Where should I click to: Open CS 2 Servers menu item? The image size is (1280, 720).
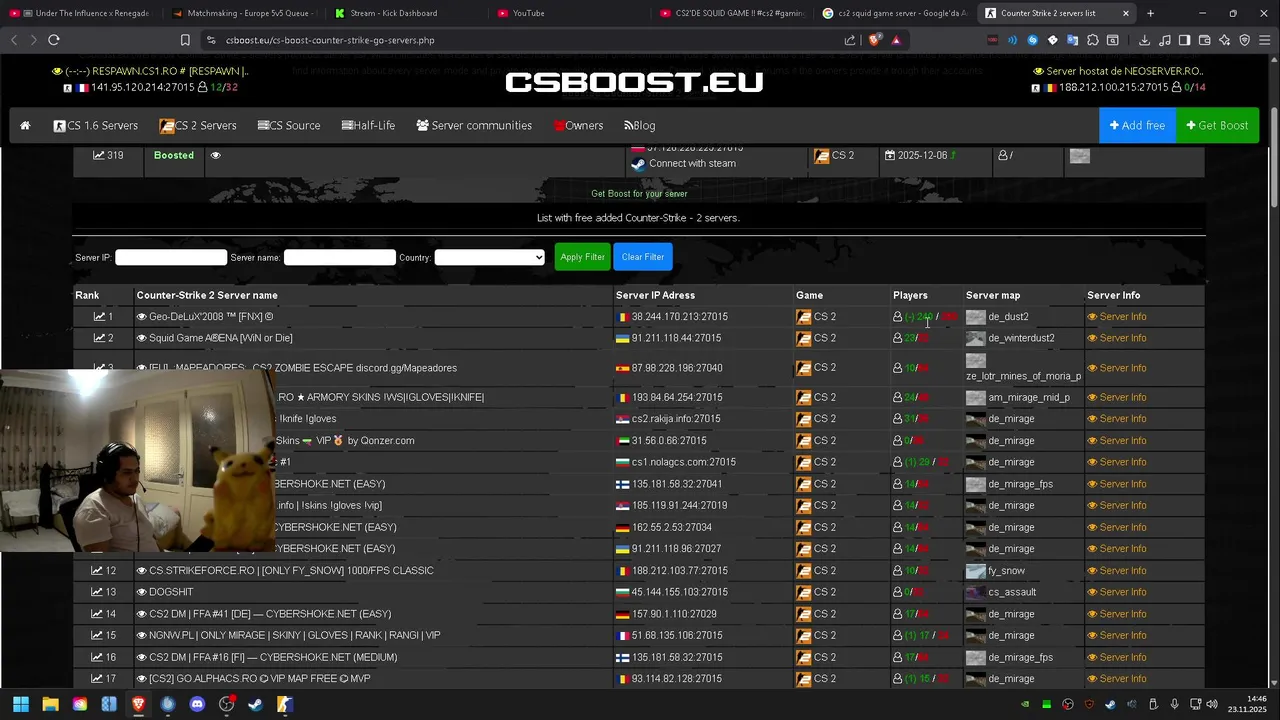tap(198, 126)
